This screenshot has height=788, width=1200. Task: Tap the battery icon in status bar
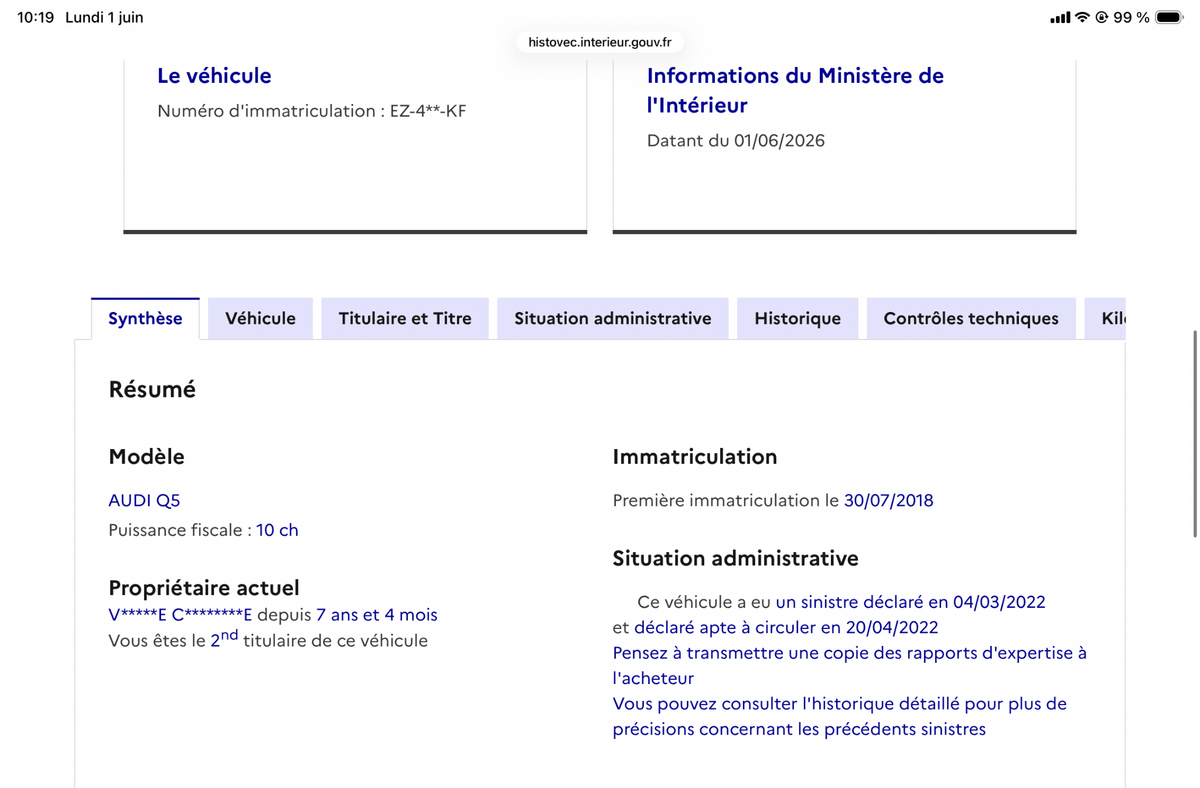[x=1168, y=17]
